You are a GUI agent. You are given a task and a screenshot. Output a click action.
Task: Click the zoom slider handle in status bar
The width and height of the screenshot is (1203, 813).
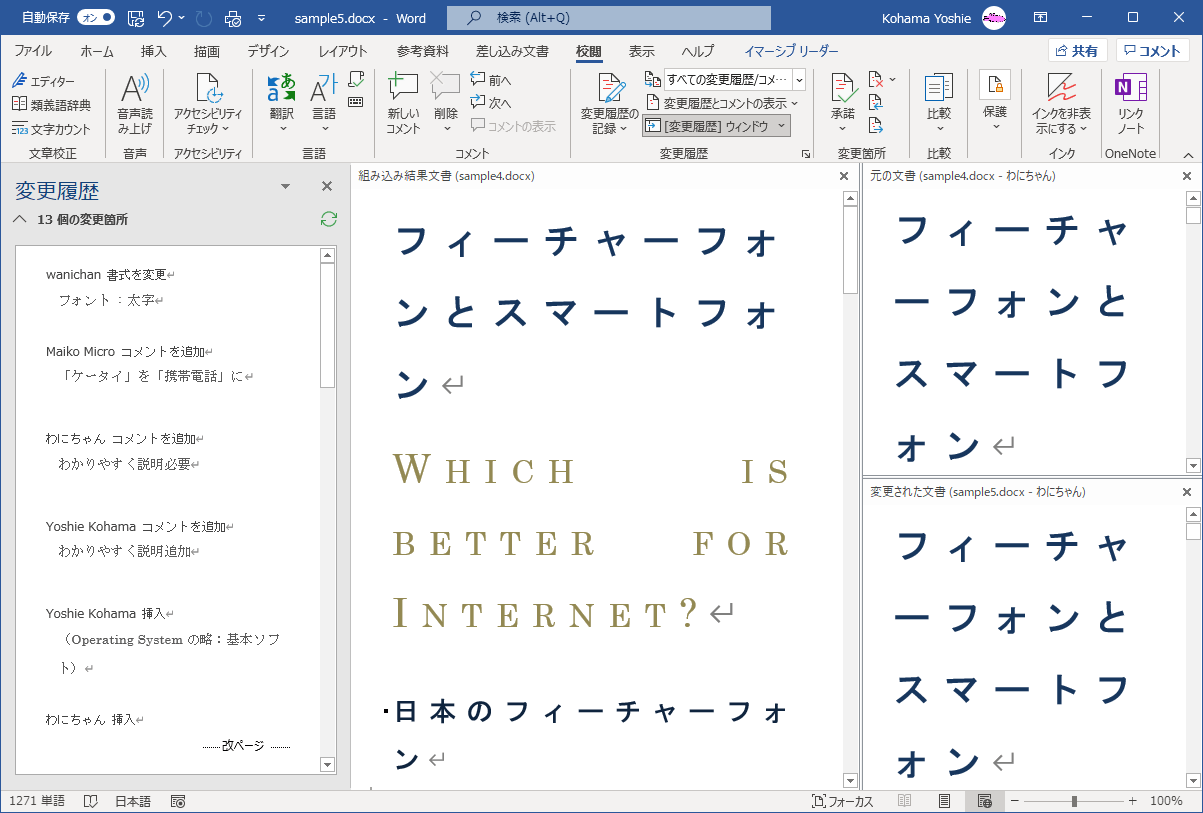tap(1074, 801)
